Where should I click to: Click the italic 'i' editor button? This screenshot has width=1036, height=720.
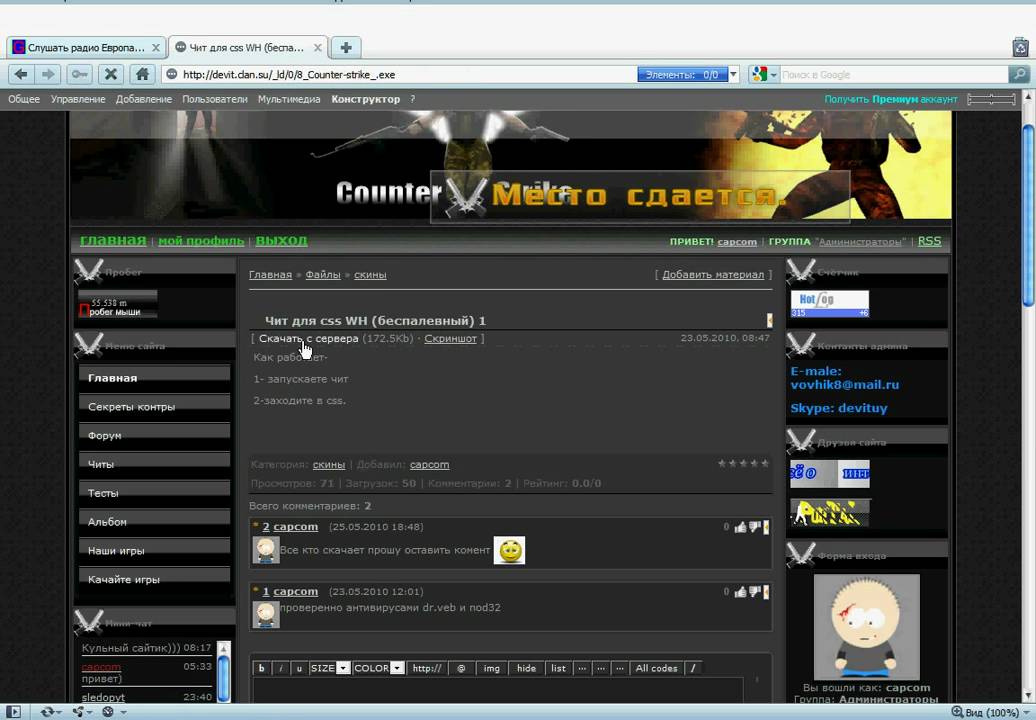click(280, 668)
